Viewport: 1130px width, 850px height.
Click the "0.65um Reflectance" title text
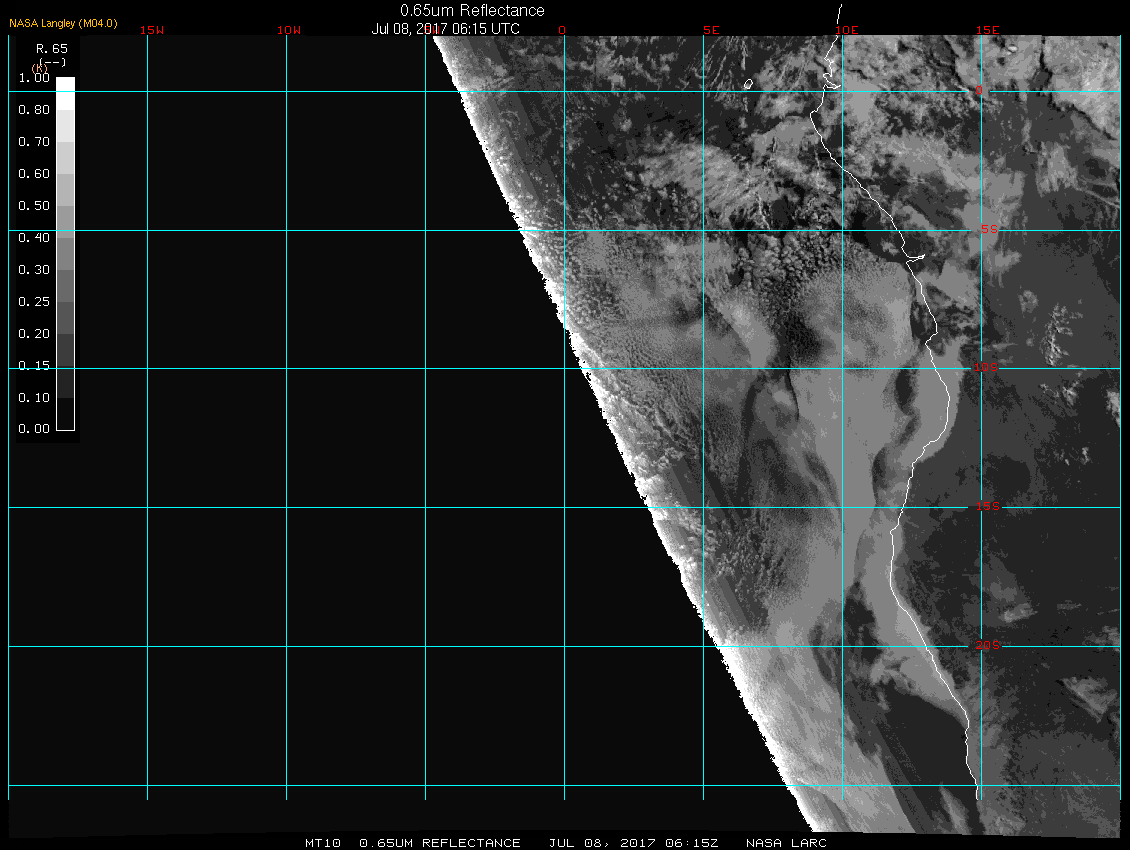click(472, 11)
